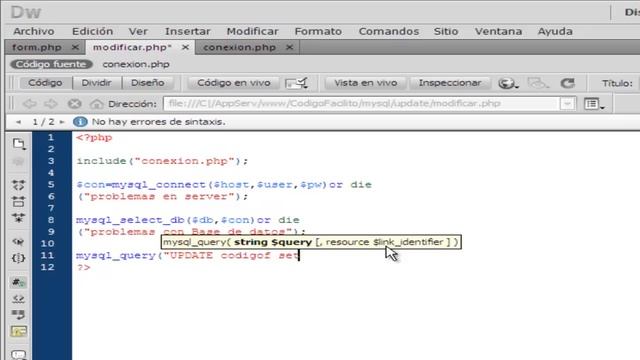Image resolution: width=640 pixels, height=360 pixels.
Task: Switch to Código view
Action: tap(45, 83)
